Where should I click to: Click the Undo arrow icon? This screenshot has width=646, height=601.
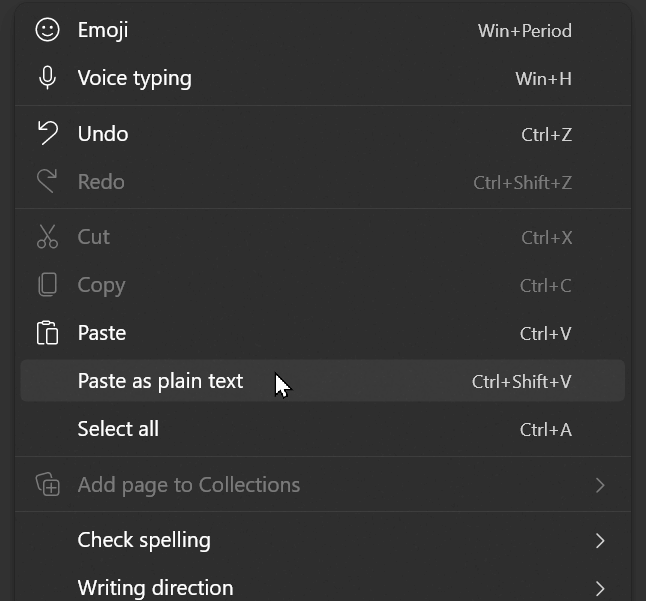47,133
